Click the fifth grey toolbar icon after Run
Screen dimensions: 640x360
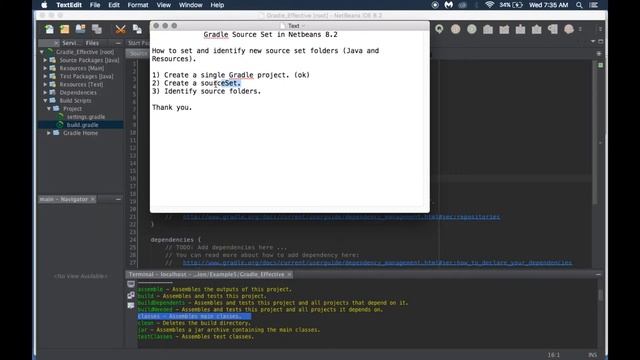[x=553, y=29]
